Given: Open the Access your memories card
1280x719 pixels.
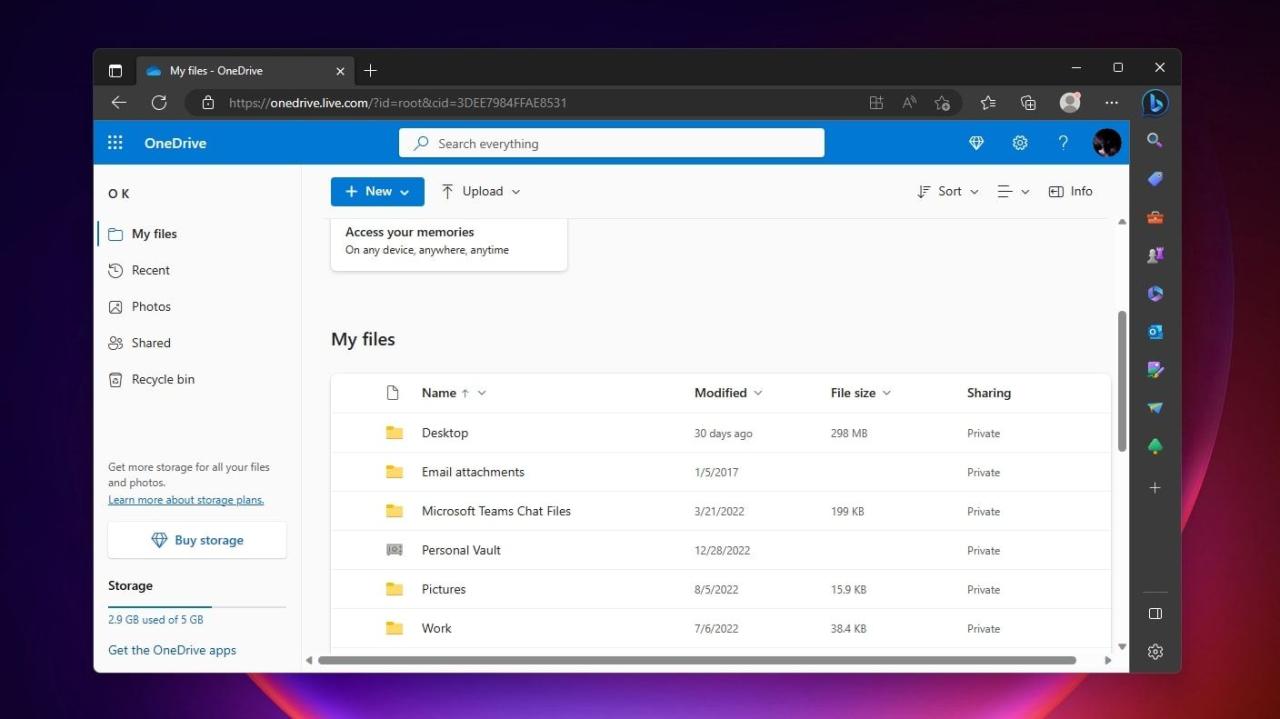Looking at the screenshot, I should point(449,243).
